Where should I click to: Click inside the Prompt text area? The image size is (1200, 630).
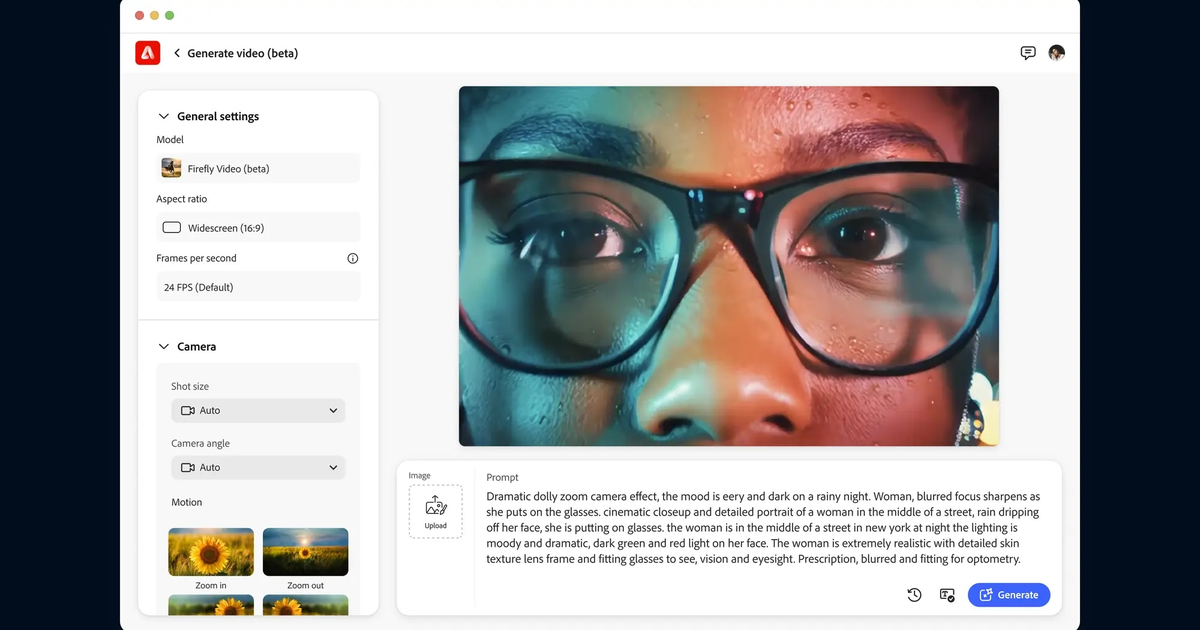[765, 528]
